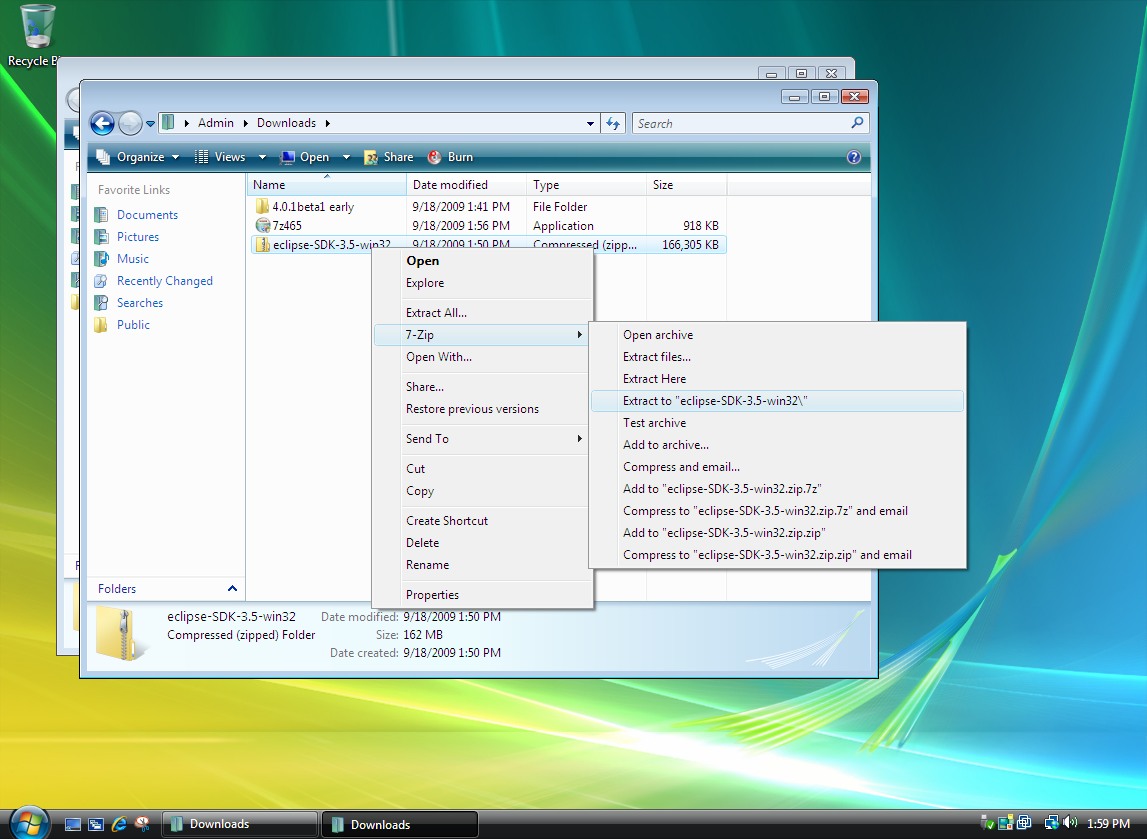The width and height of the screenshot is (1147, 839).
Task: Click the Share toolbar button
Action: (389, 157)
